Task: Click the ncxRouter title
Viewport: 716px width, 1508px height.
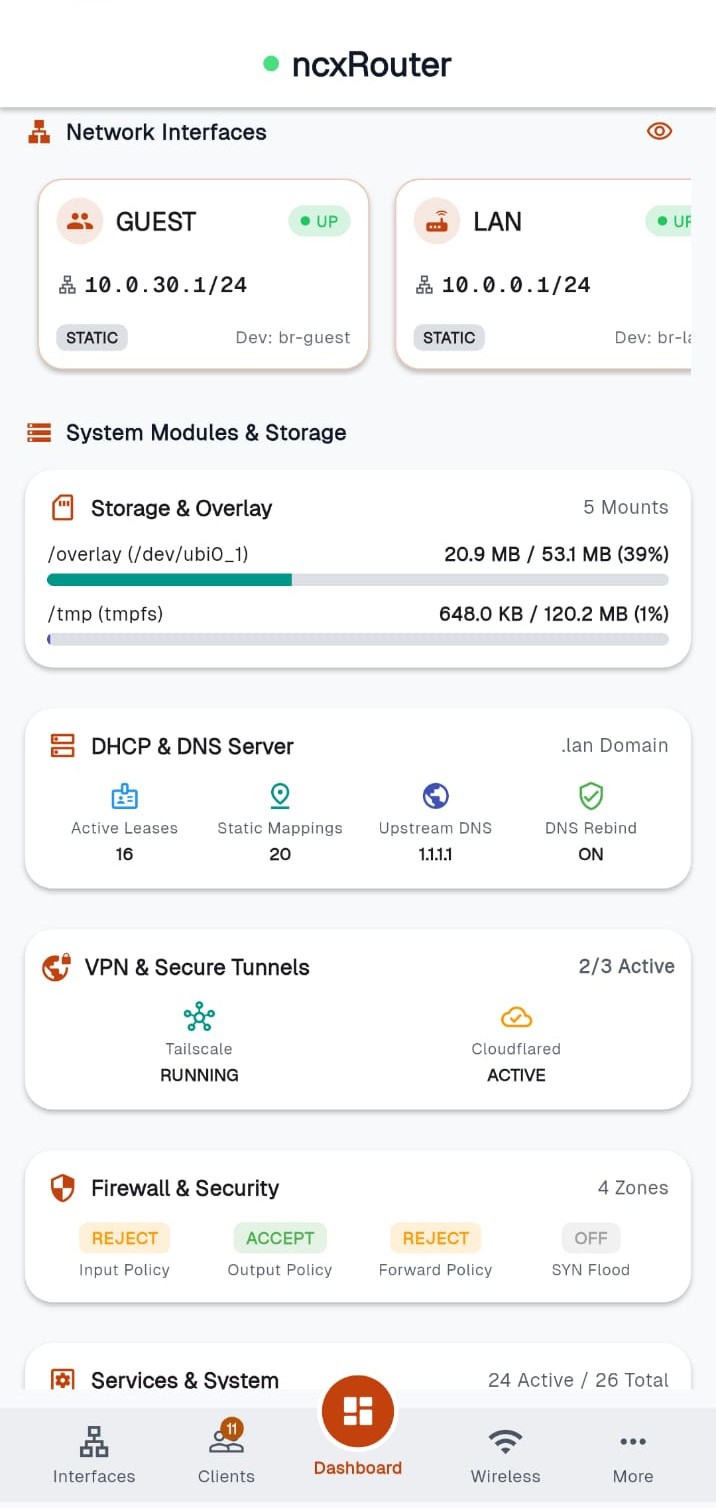Action: (372, 65)
